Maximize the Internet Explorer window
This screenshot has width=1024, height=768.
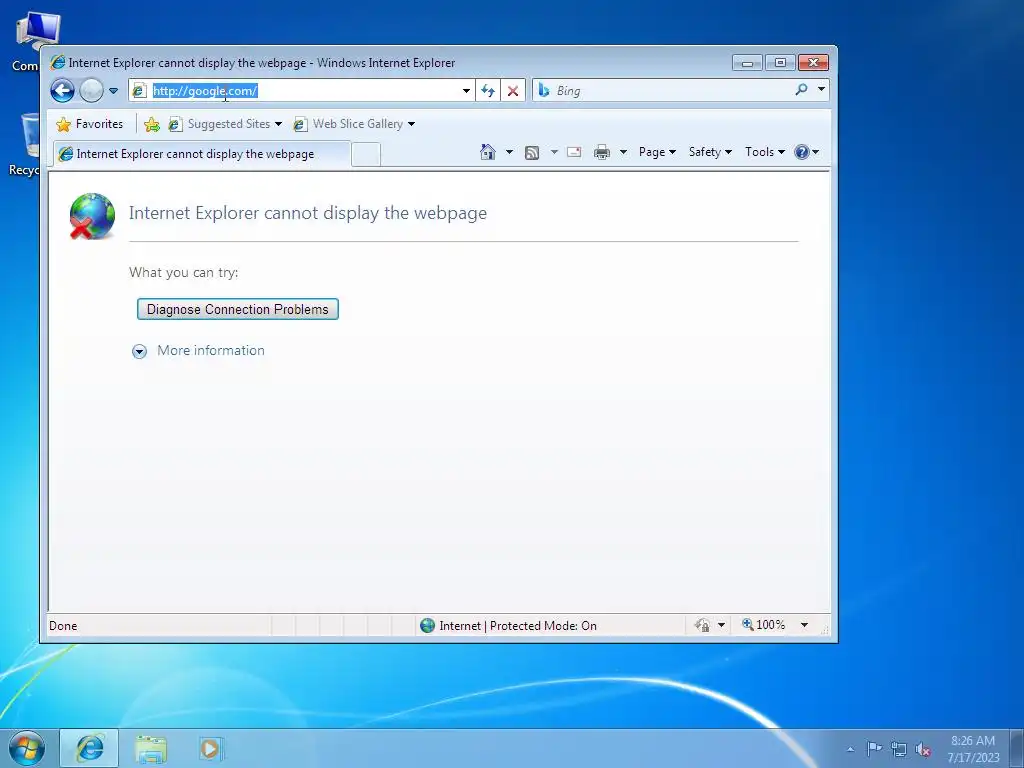[780, 62]
